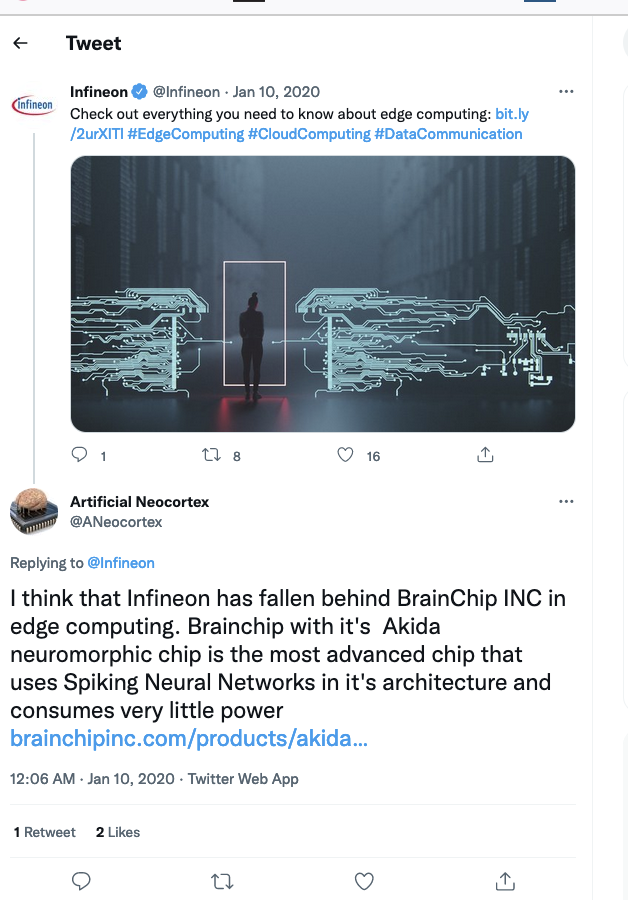Open more options on Artificial Neocortex tweet
The image size is (628, 900).
(566, 502)
